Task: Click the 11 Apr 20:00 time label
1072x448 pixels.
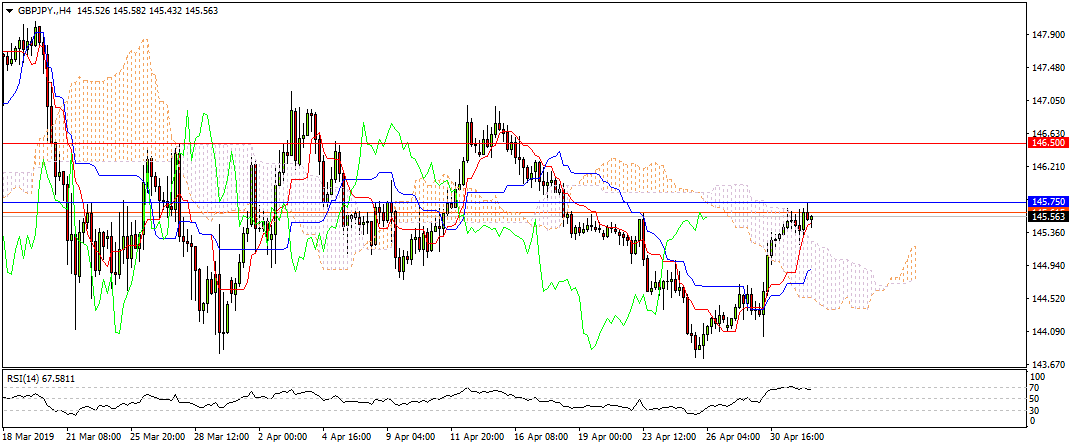Action: point(477,436)
